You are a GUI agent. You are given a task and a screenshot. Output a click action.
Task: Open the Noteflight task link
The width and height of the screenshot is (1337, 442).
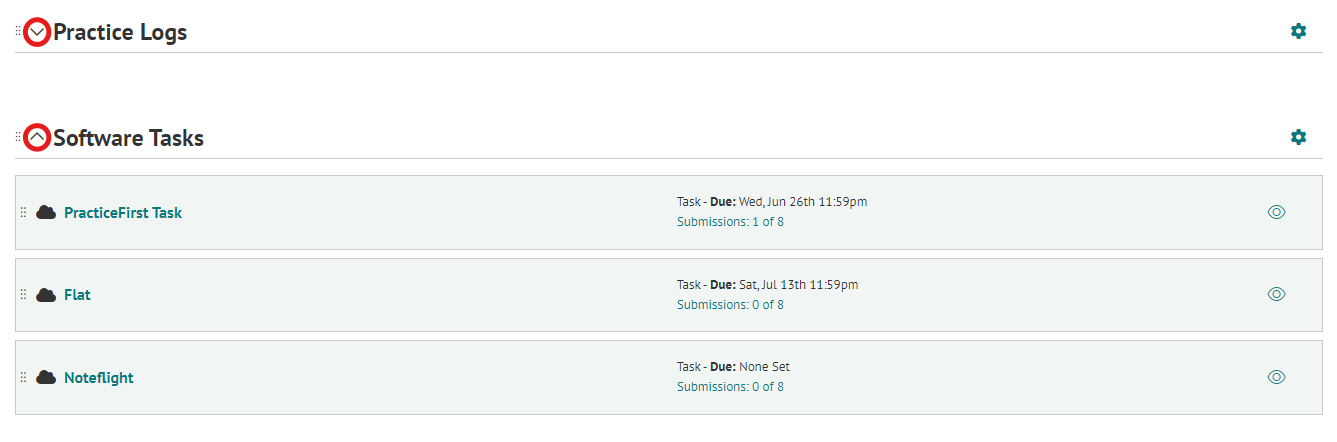tap(99, 378)
